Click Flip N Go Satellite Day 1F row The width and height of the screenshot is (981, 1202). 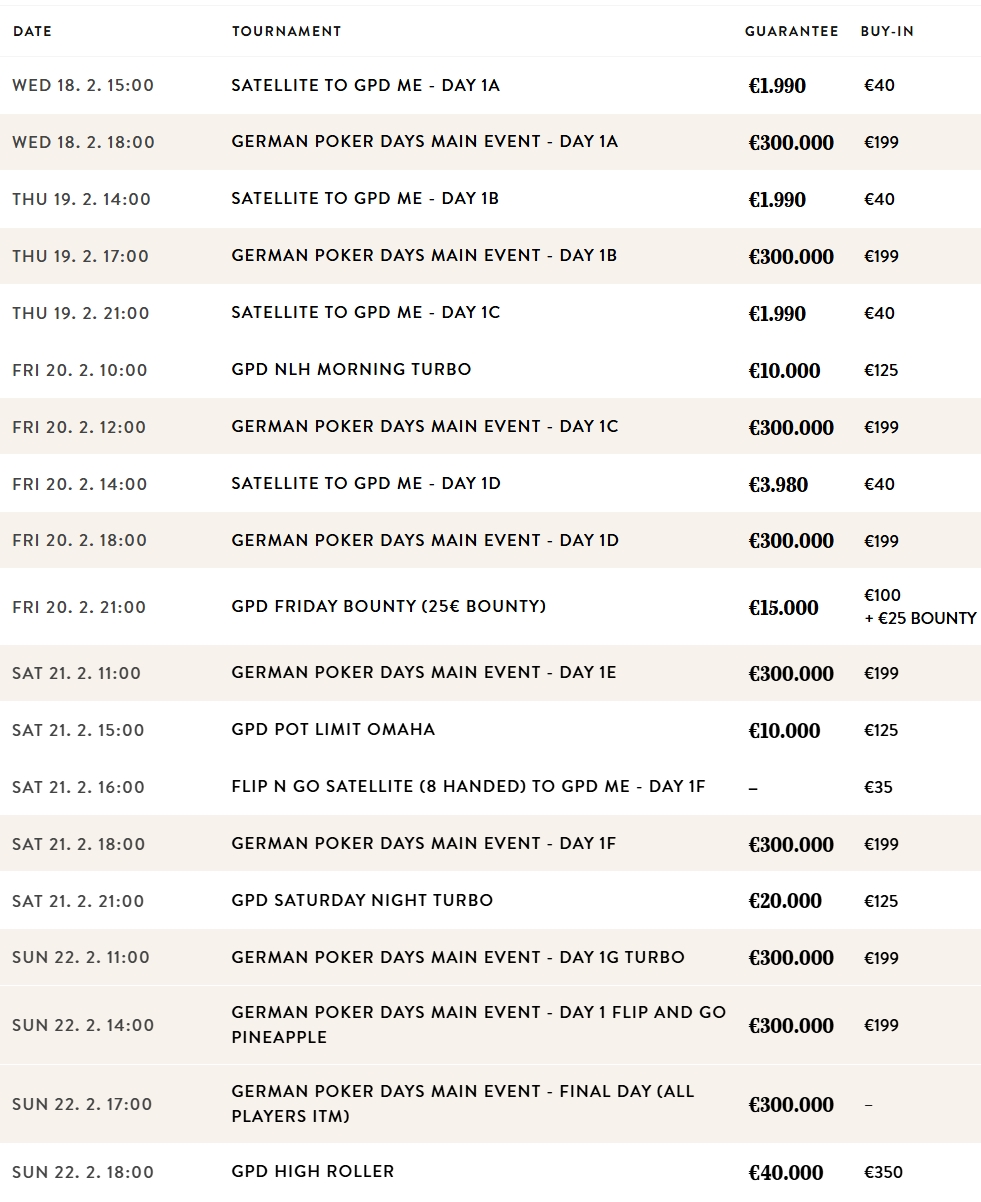(468, 786)
